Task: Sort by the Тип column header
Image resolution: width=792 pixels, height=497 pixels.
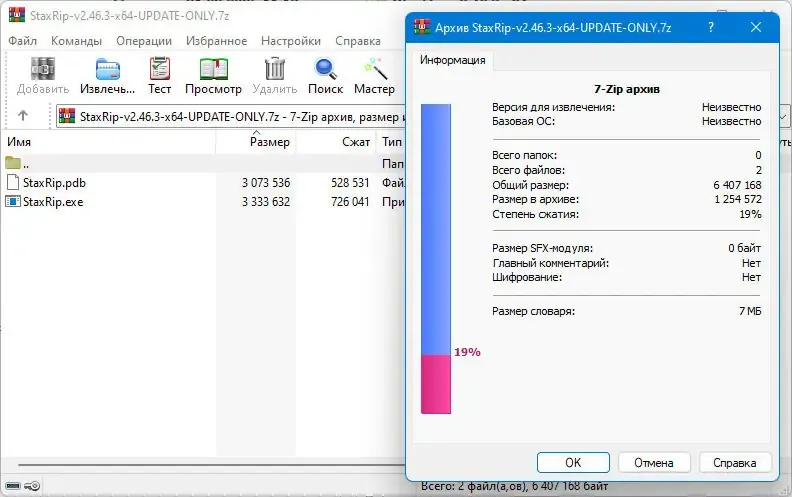Action: click(391, 142)
